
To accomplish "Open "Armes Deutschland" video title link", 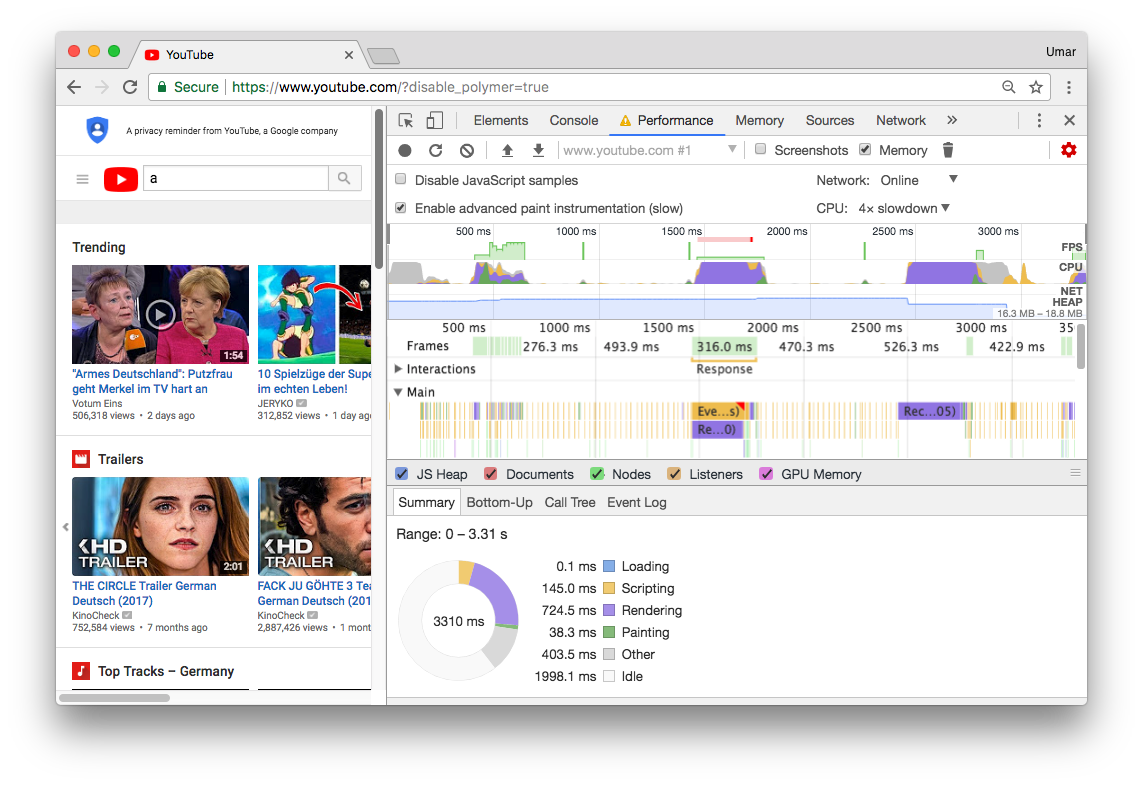I will click(x=152, y=381).
